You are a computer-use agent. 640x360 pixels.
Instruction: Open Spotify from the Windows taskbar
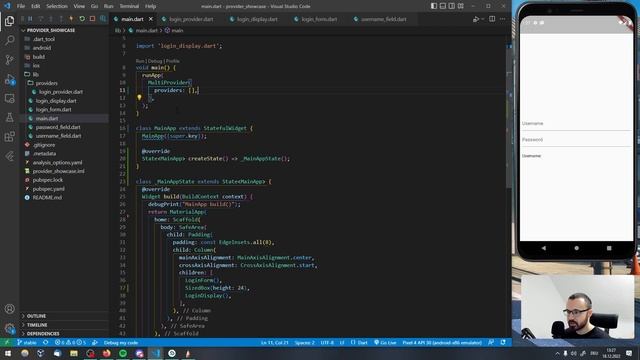pyautogui.click(x=123, y=353)
